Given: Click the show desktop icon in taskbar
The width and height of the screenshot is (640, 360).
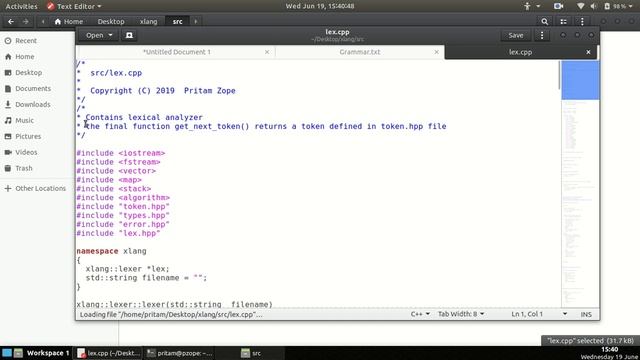Looking at the screenshot, I should pos(7,353).
